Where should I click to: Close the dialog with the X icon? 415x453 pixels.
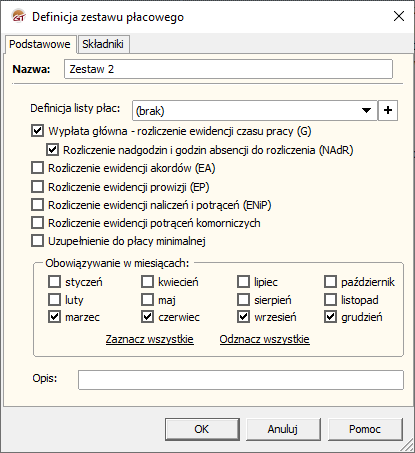click(x=399, y=16)
